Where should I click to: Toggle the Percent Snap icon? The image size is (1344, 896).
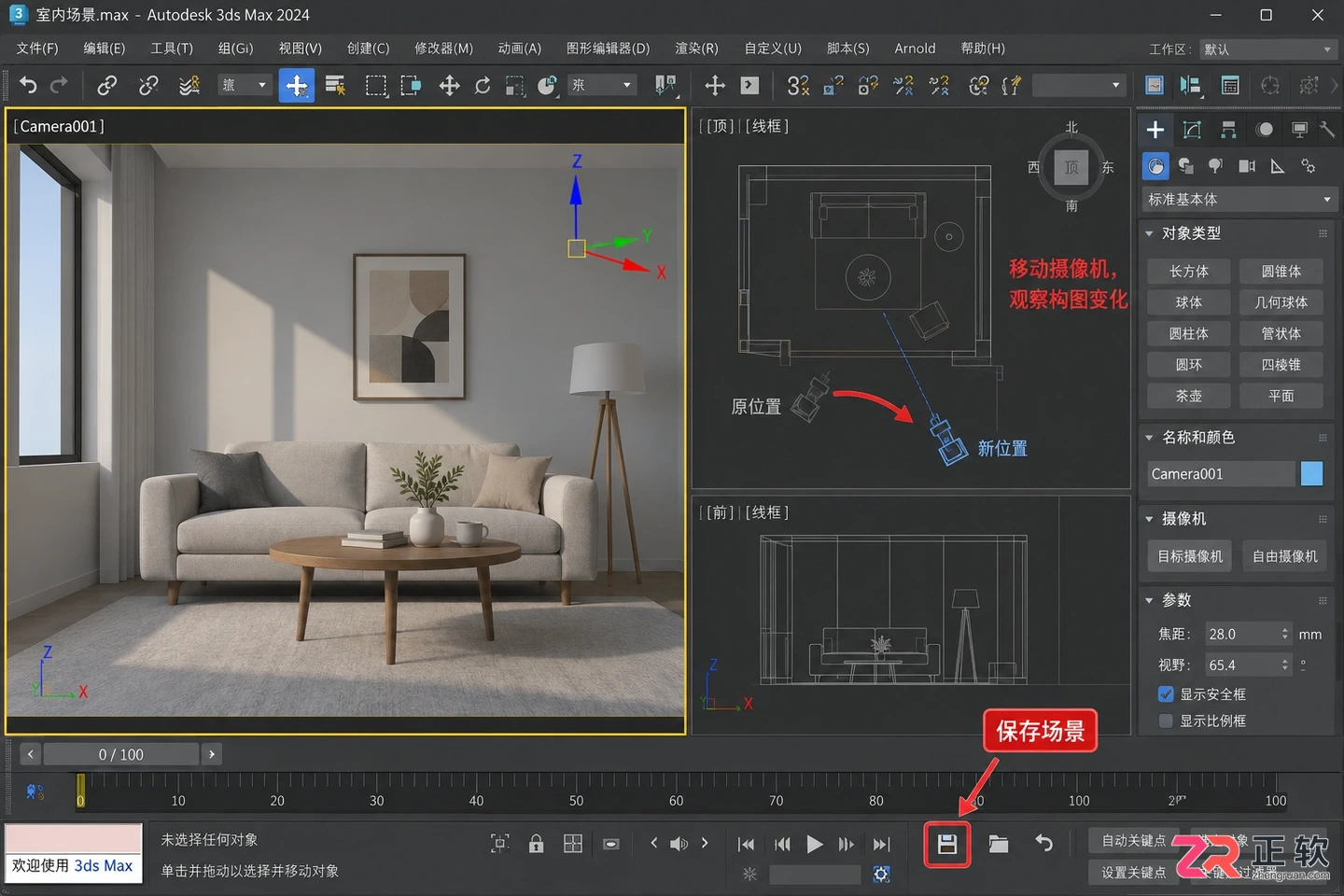(868, 86)
